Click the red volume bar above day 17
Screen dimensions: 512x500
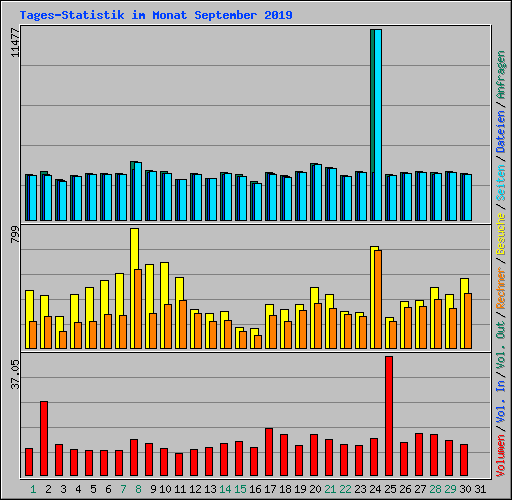tap(269, 452)
